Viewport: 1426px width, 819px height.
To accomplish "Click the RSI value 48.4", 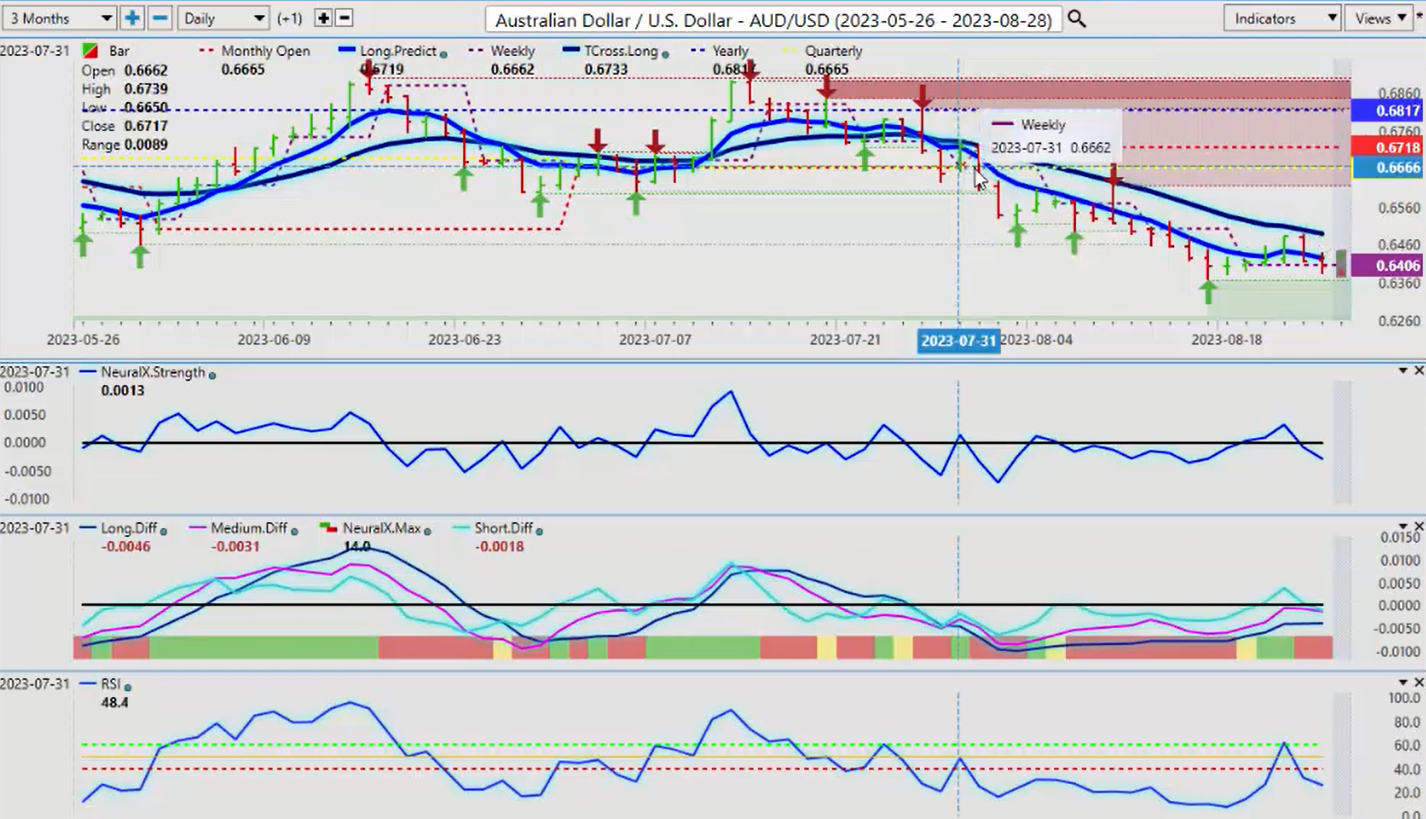I will click(115, 703).
